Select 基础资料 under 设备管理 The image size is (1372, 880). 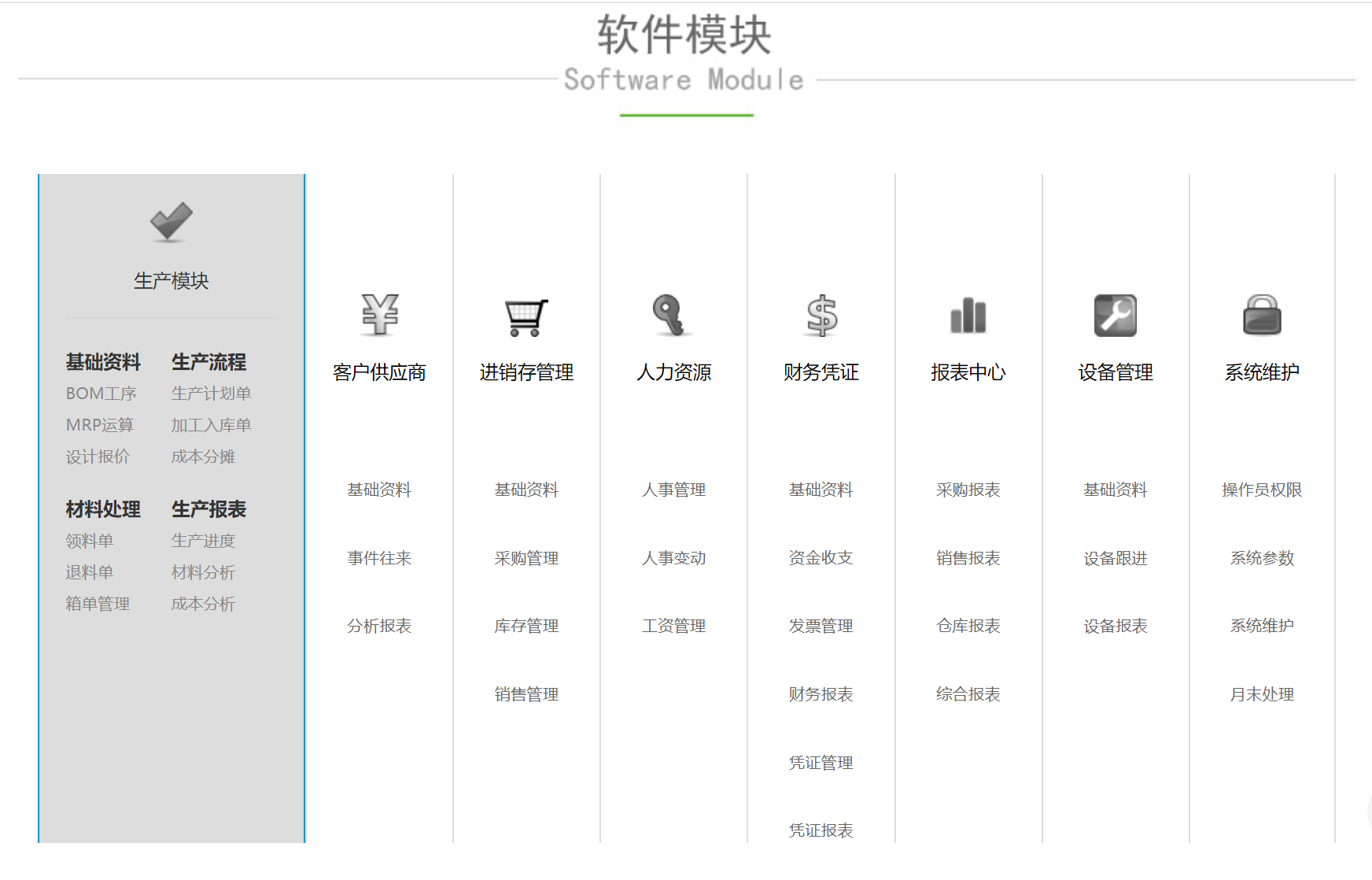coord(1116,490)
